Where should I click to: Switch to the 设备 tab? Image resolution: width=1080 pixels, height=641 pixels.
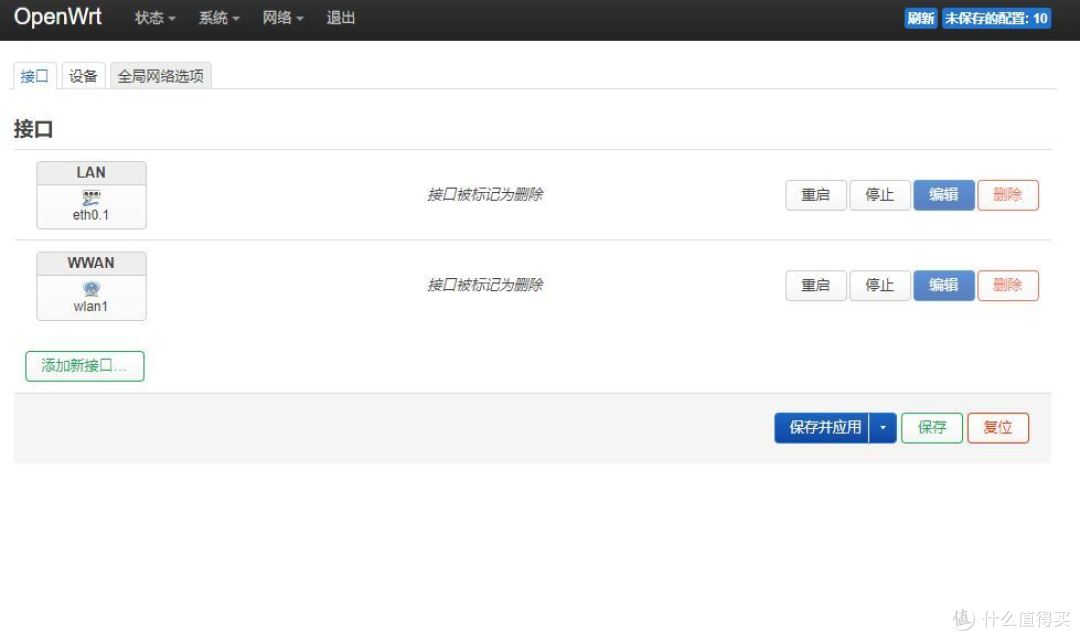tap(83, 76)
